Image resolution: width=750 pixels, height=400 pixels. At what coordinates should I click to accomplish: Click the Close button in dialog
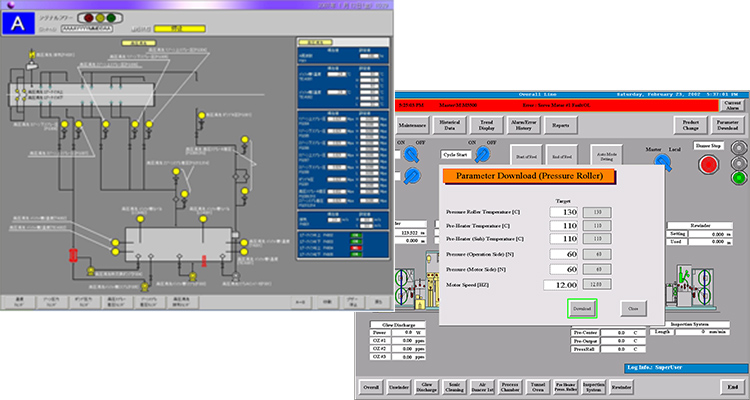coord(629,309)
